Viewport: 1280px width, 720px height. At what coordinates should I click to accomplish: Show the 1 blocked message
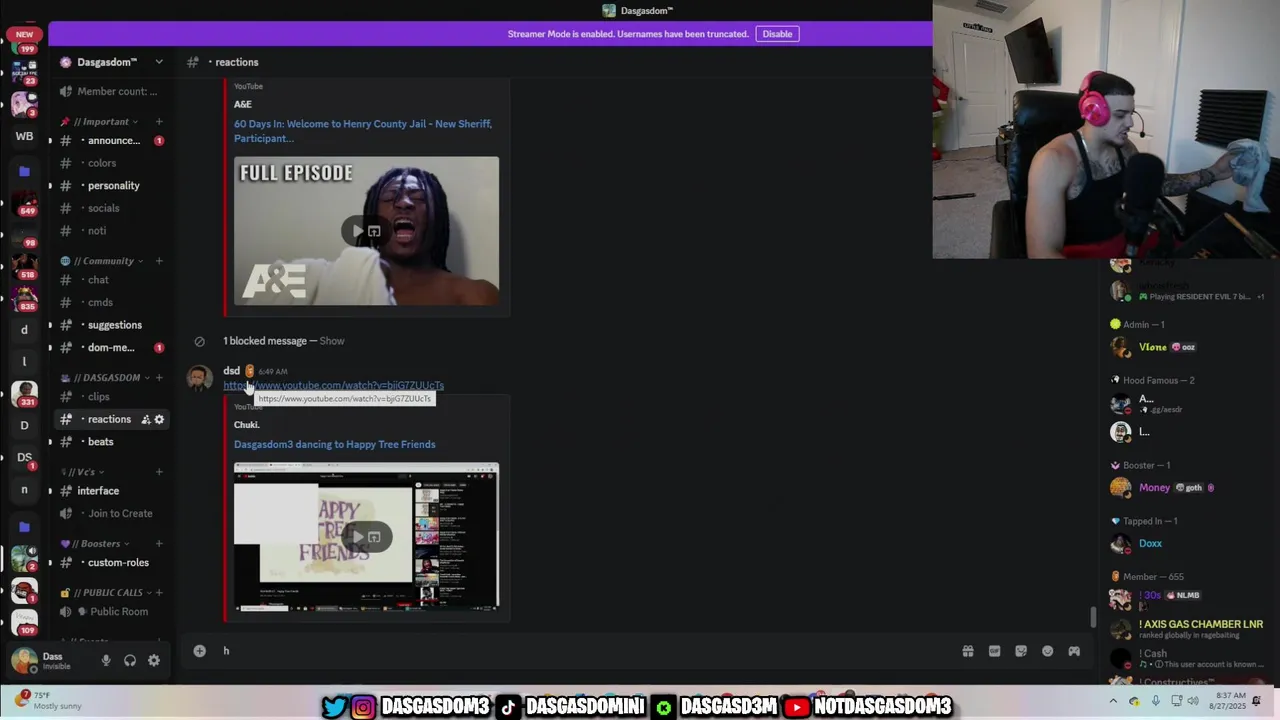click(331, 341)
